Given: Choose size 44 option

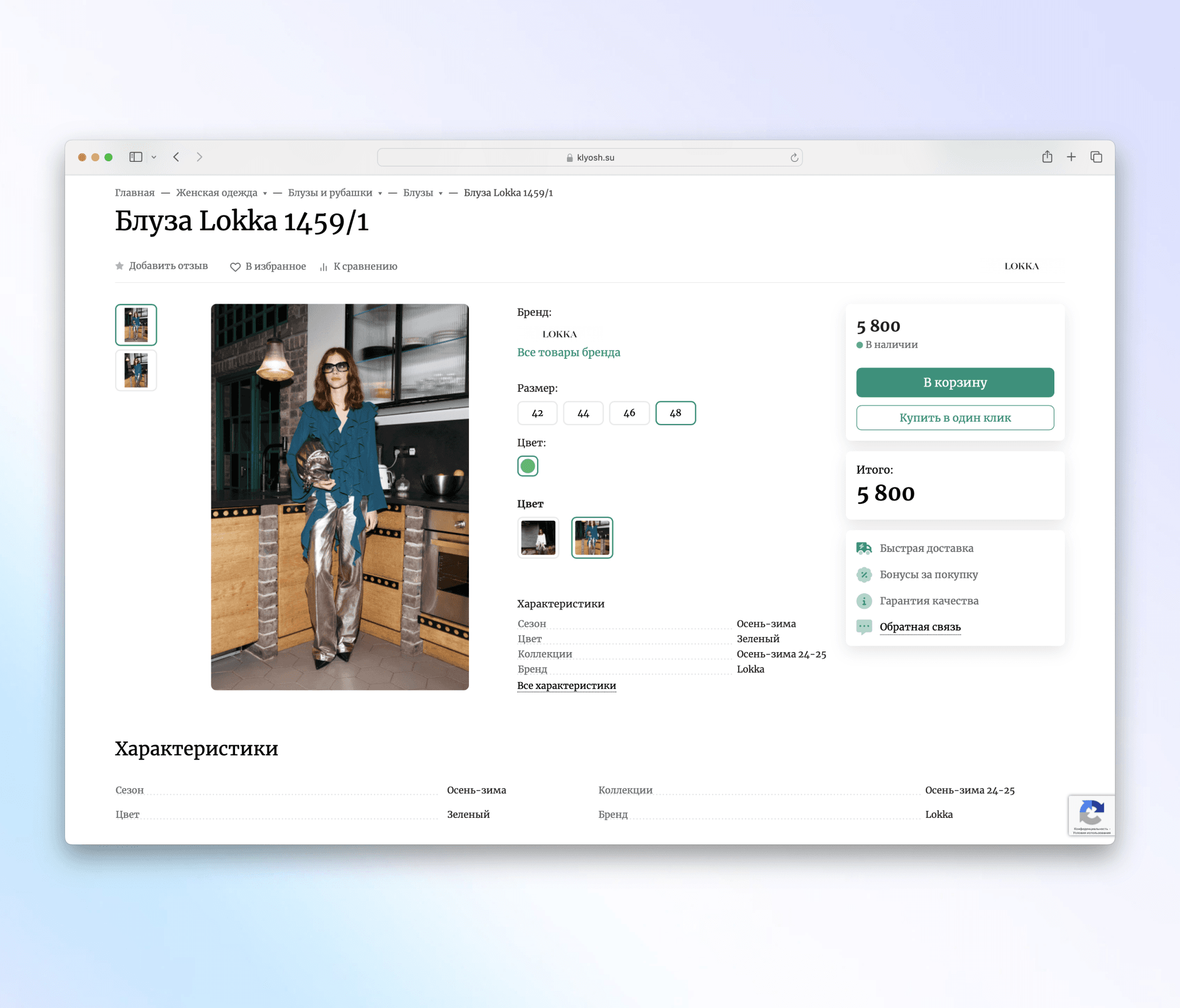Looking at the screenshot, I should [583, 413].
